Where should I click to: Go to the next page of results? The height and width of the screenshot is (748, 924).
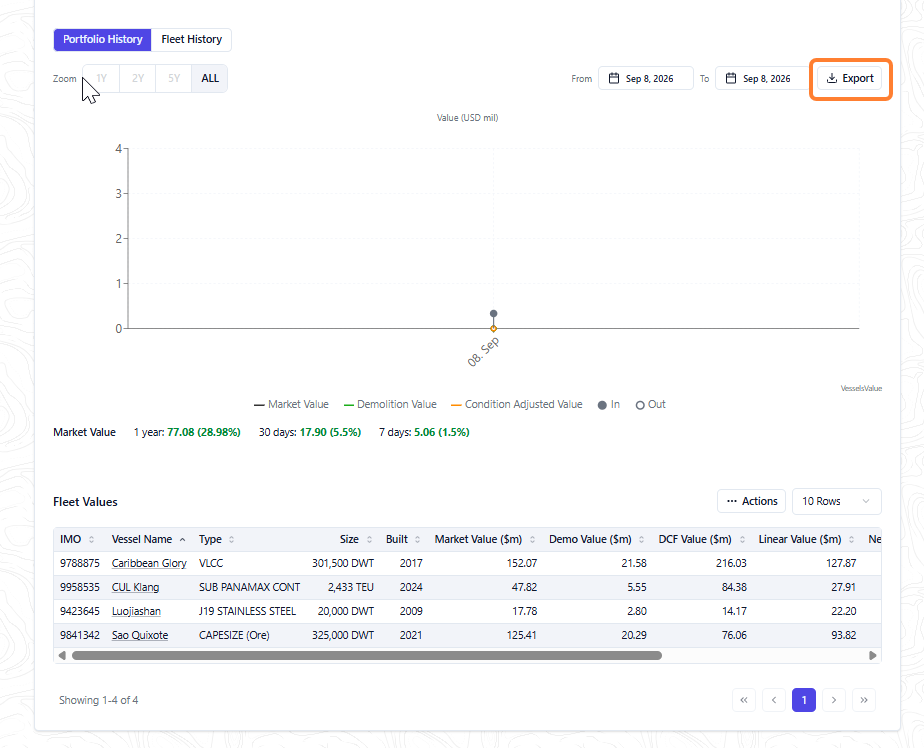(x=834, y=700)
